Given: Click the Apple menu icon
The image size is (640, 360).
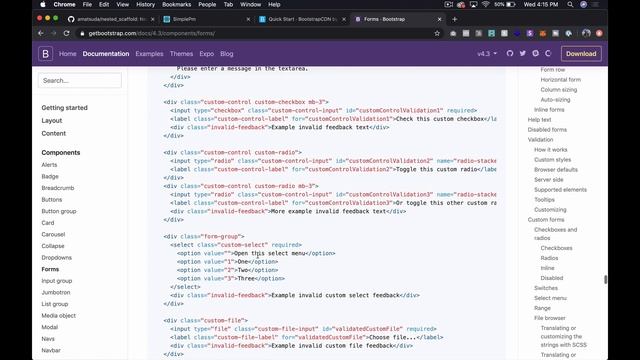Looking at the screenshot, I should [x=43, y=4].
